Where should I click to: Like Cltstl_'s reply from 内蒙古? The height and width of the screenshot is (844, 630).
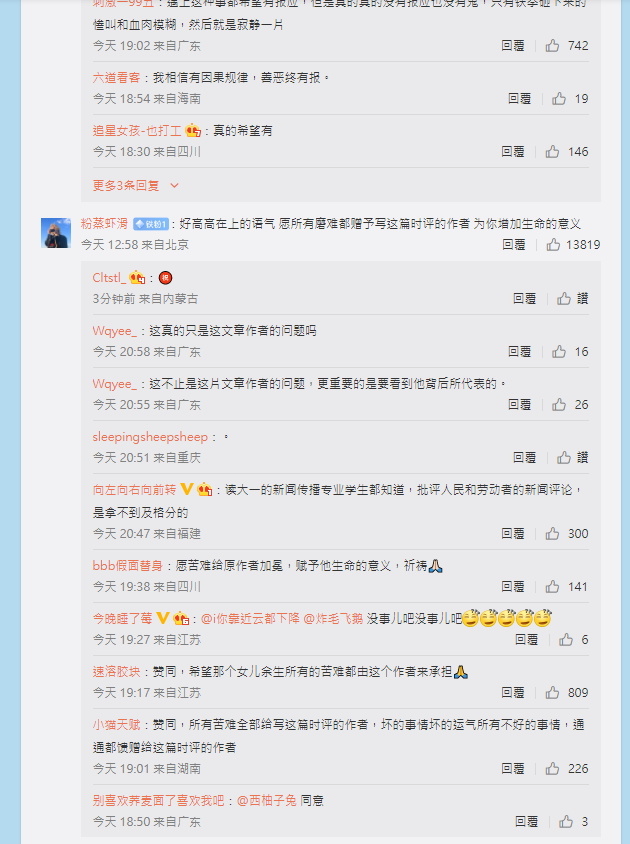(x=572, y=299)
